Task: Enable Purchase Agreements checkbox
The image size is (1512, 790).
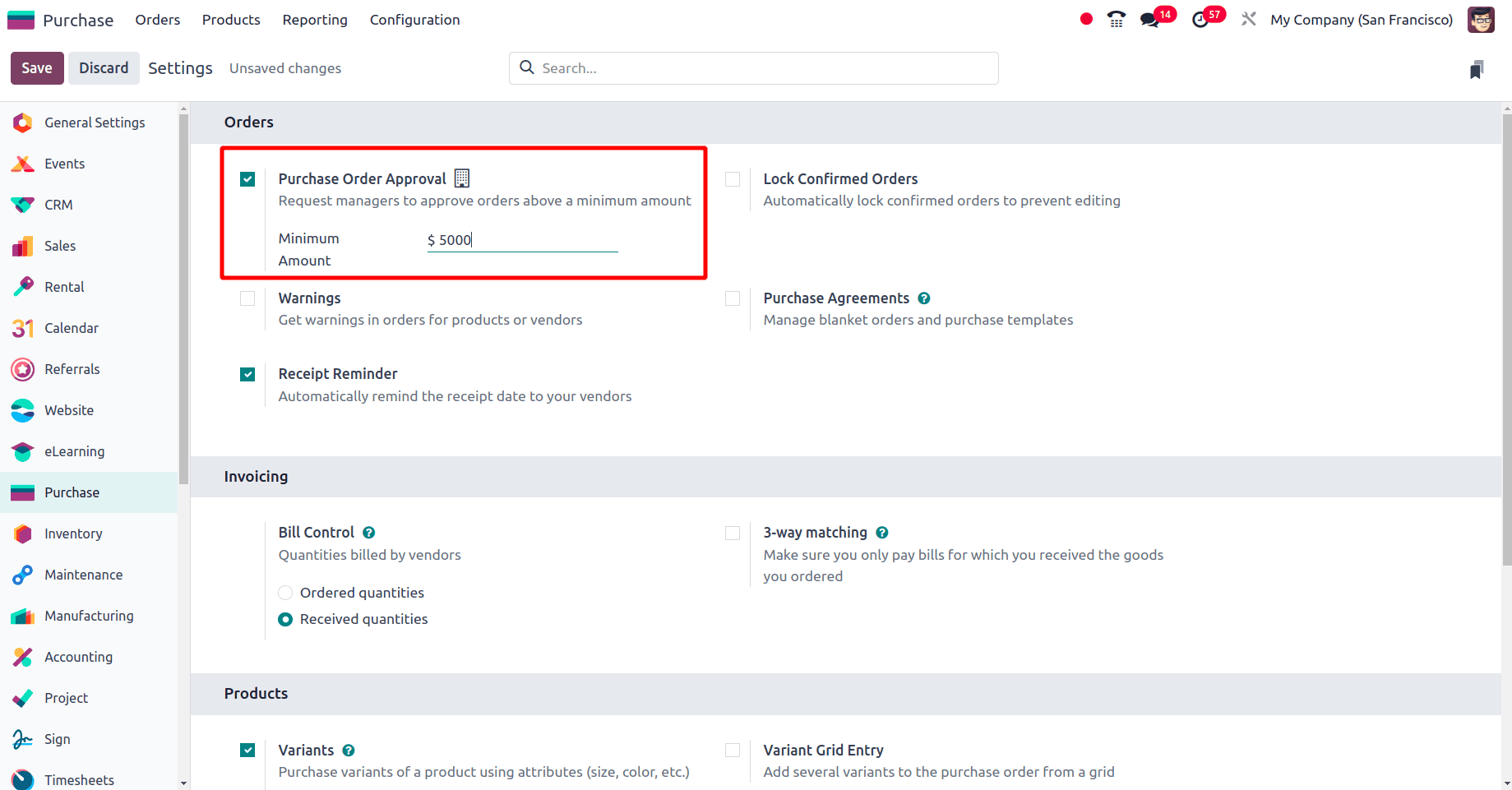Action: 733,298
